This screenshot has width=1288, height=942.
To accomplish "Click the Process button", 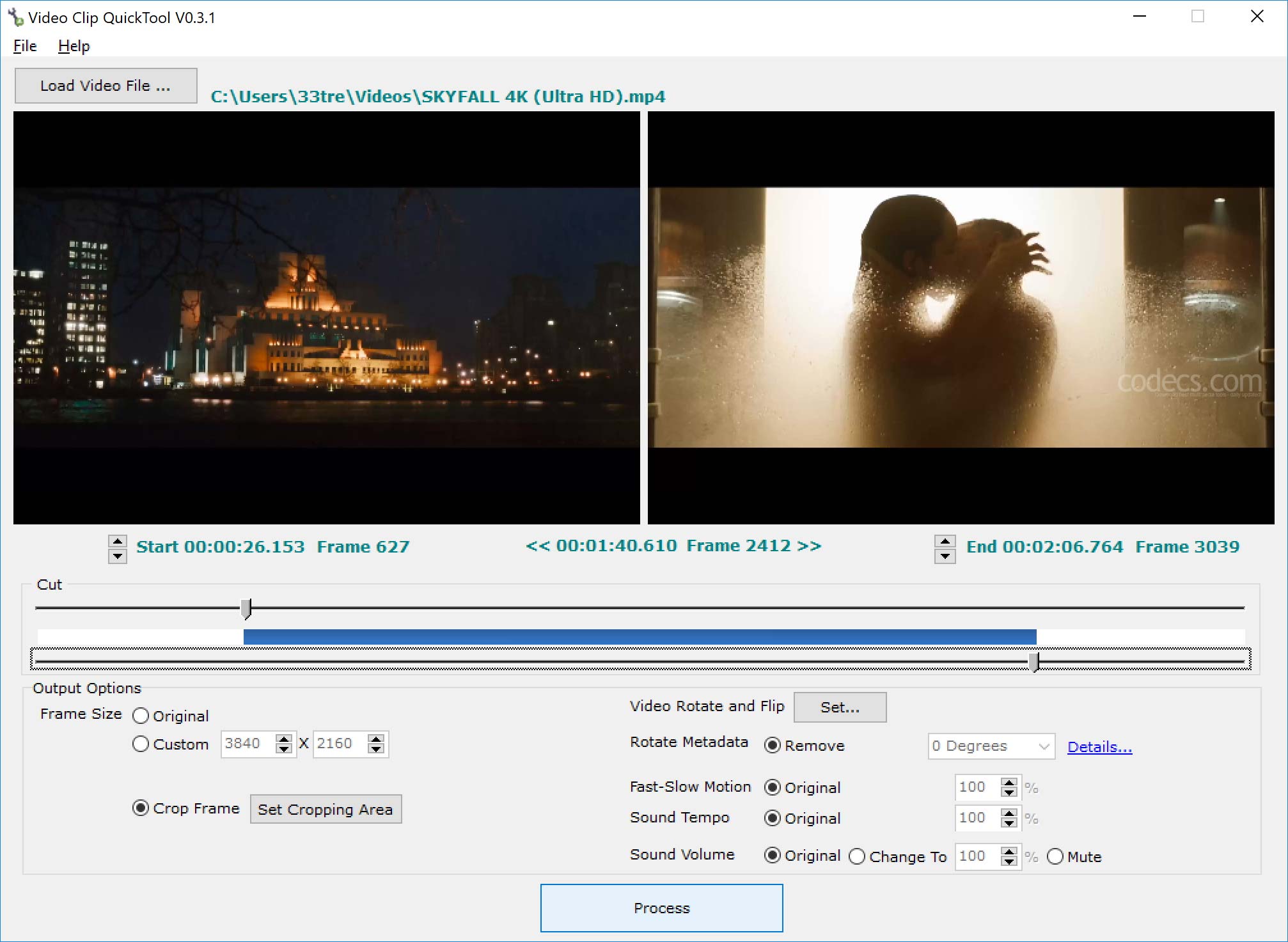I will click(x=661, y=908).
